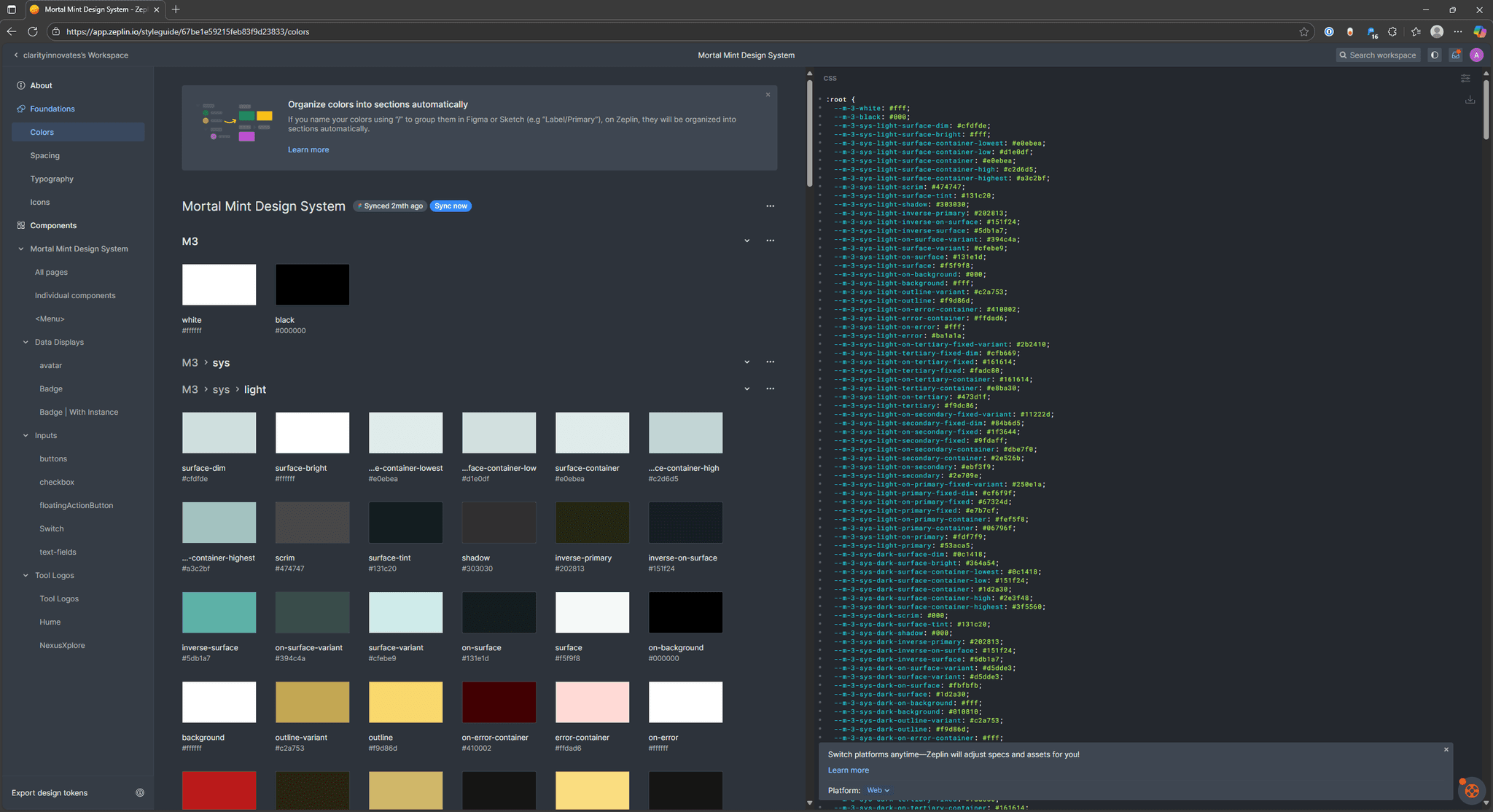Screen dimensions: 1493x812
Task: Open code snippet settings sliders icon
Action: (1465, 78)
